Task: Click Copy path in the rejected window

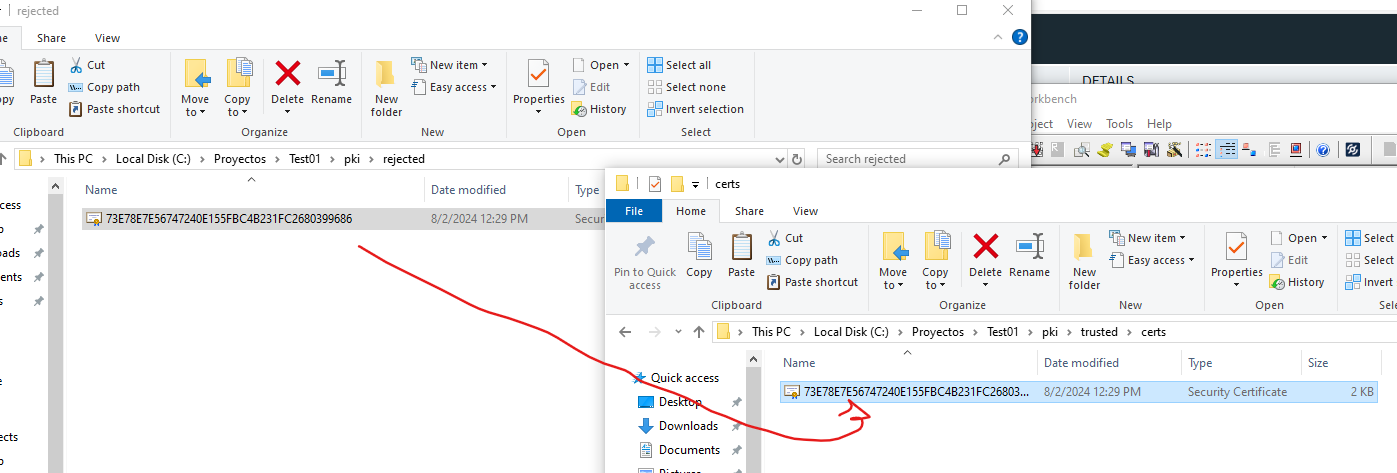Action: tap(104, 87)
